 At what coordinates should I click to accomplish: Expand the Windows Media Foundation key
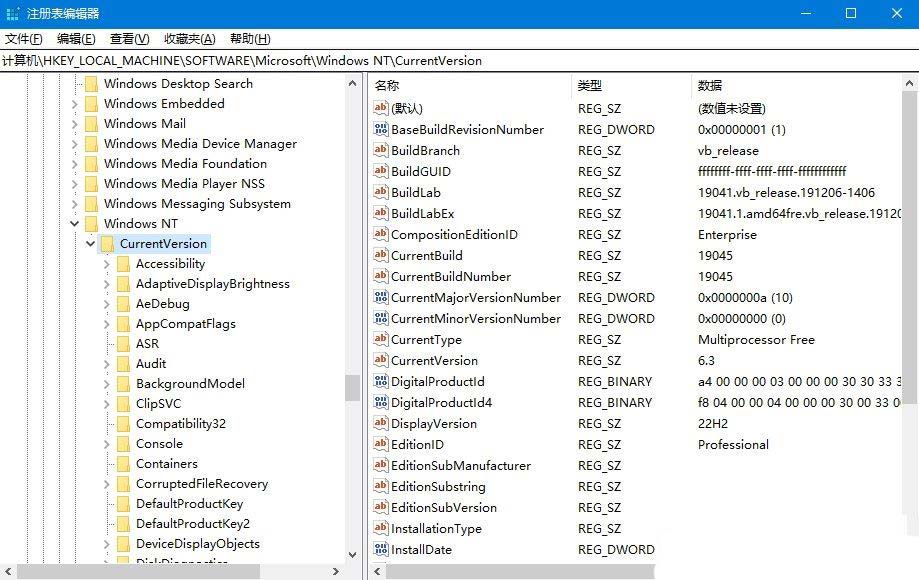point(74,163)
